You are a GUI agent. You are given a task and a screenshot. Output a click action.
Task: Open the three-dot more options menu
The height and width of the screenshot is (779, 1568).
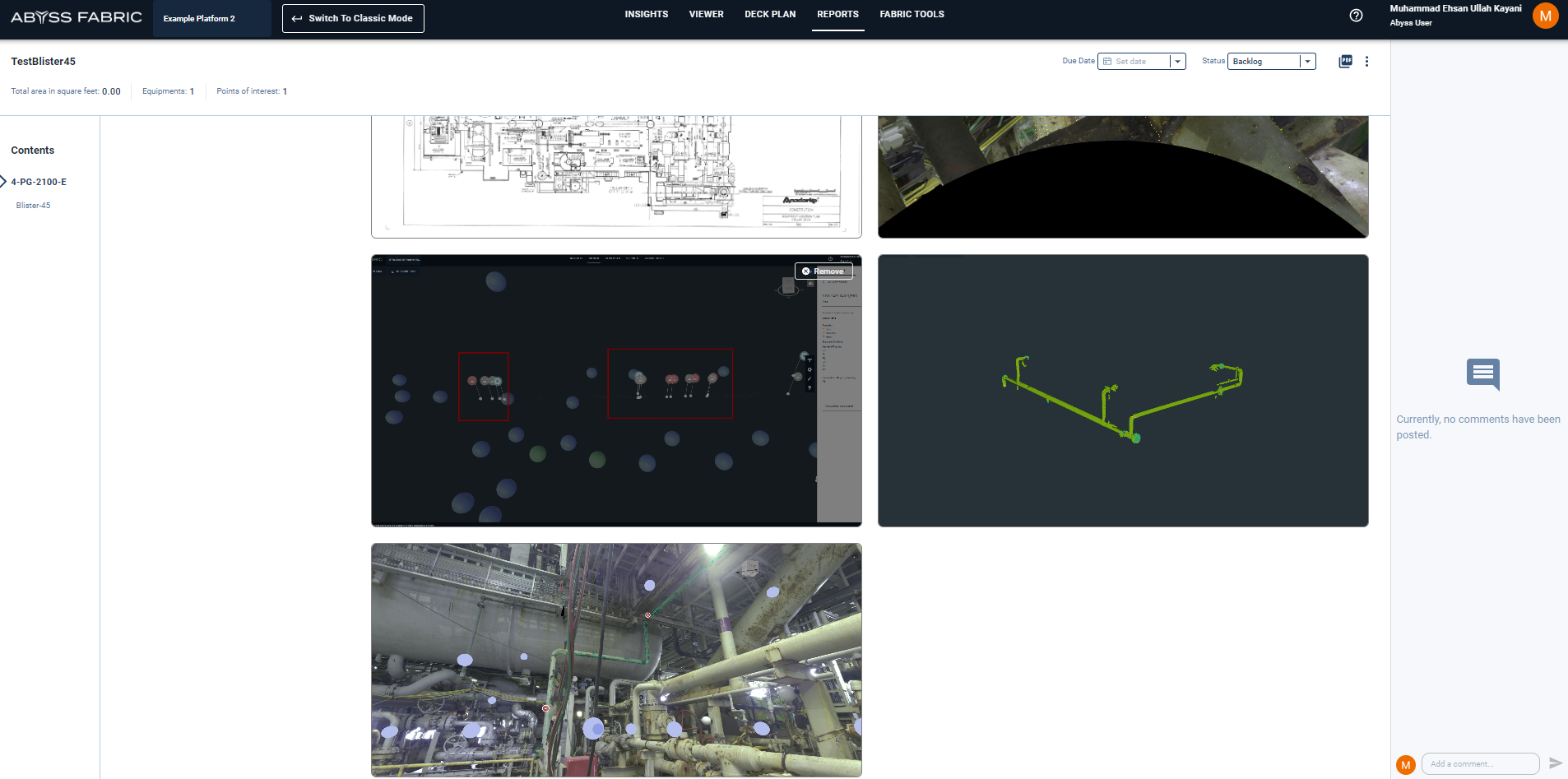point(1366,62)
